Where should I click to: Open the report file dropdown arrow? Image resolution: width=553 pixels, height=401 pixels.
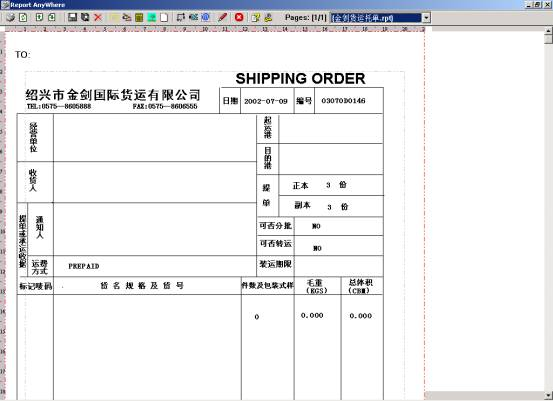point(426,18)
